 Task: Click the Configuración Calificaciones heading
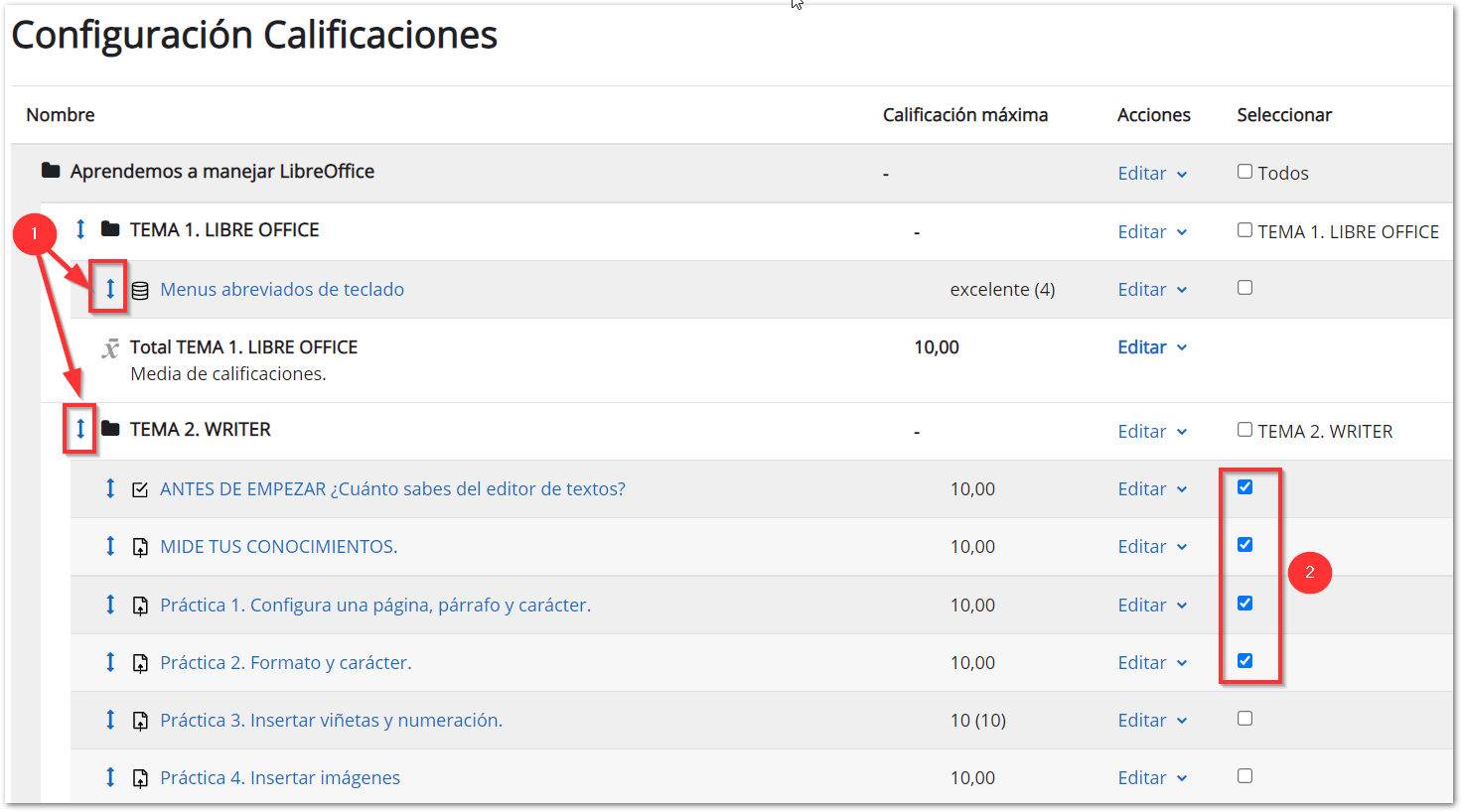(x=254, y=35)
